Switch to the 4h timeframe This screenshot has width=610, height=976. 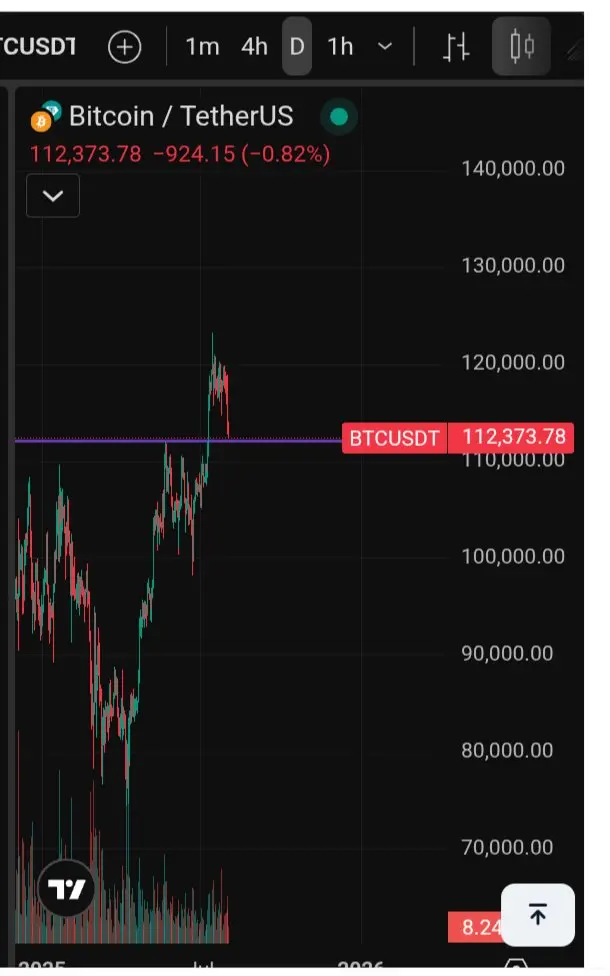click(x=254, y=47)
